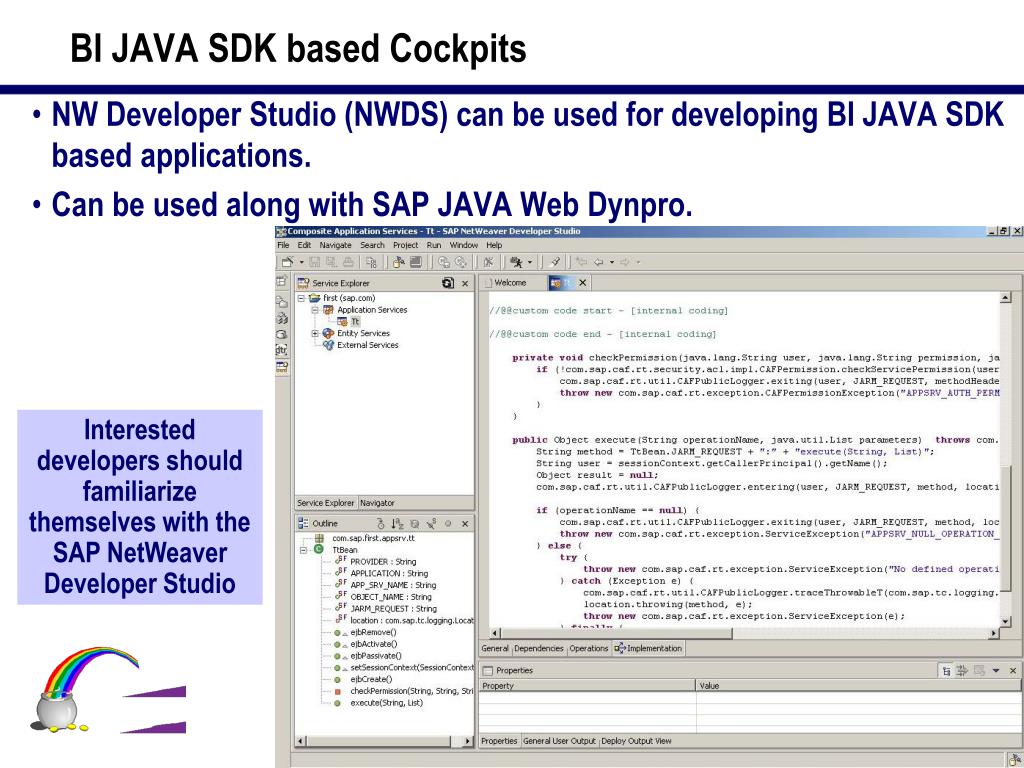
Task: Click the refresh icon in Service Explorer header
Action: coord(447,283)
